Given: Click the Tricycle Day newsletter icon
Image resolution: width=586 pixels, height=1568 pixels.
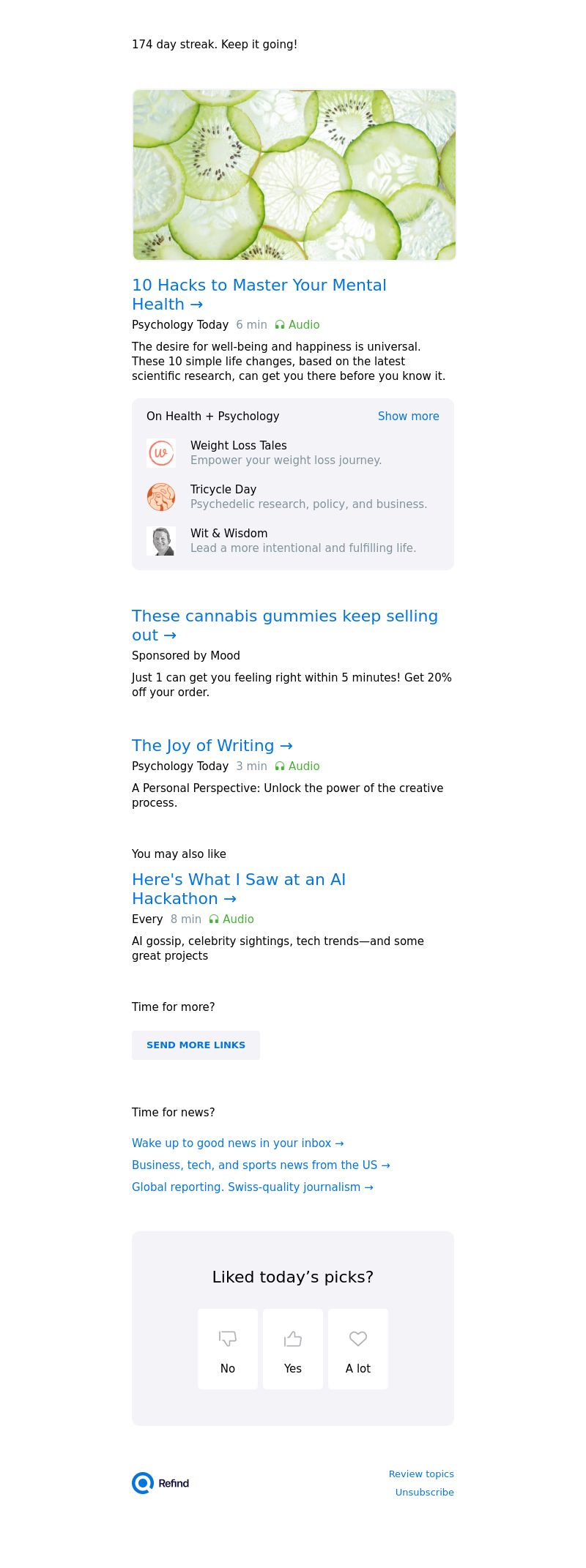Looking at the screenshot, I should [x=161, y=497].
